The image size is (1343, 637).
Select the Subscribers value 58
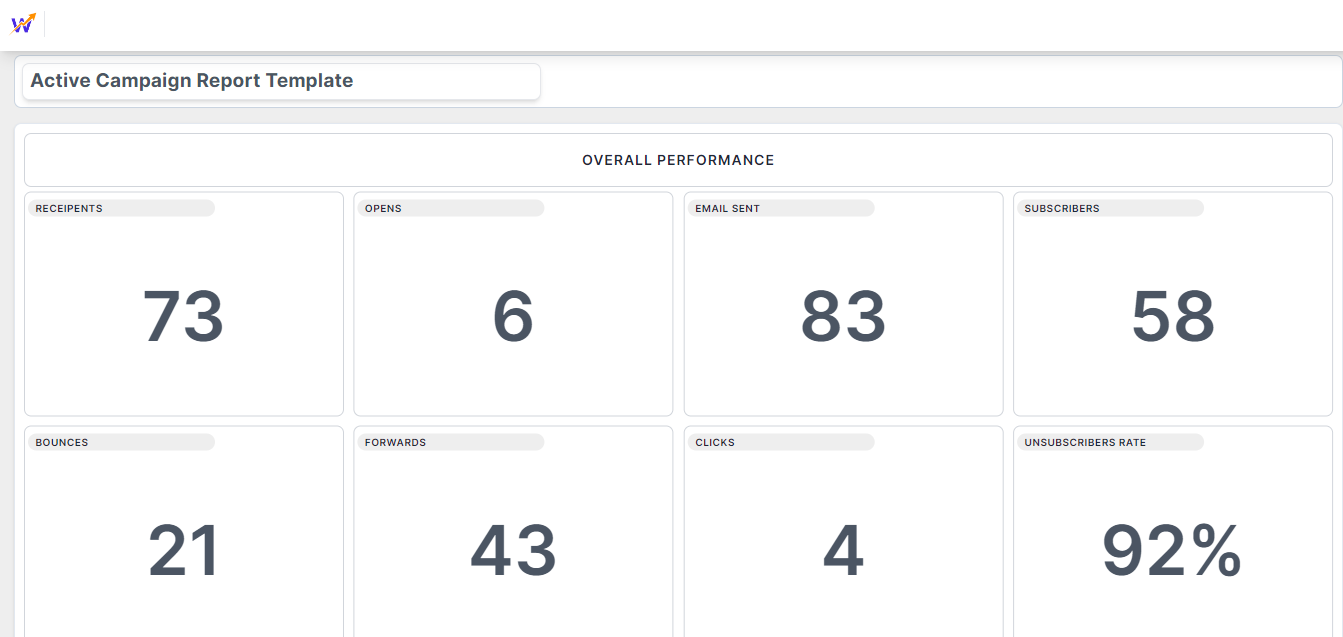(1172, 316)
